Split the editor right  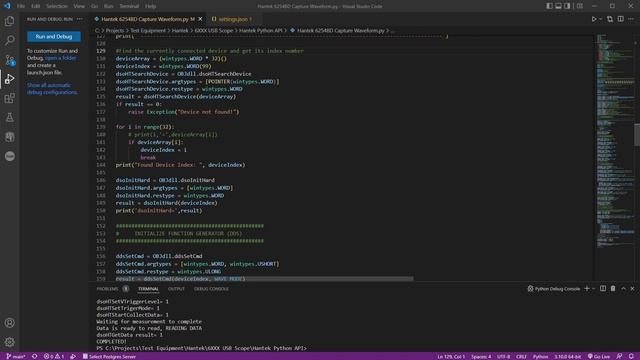coord(620,19)
